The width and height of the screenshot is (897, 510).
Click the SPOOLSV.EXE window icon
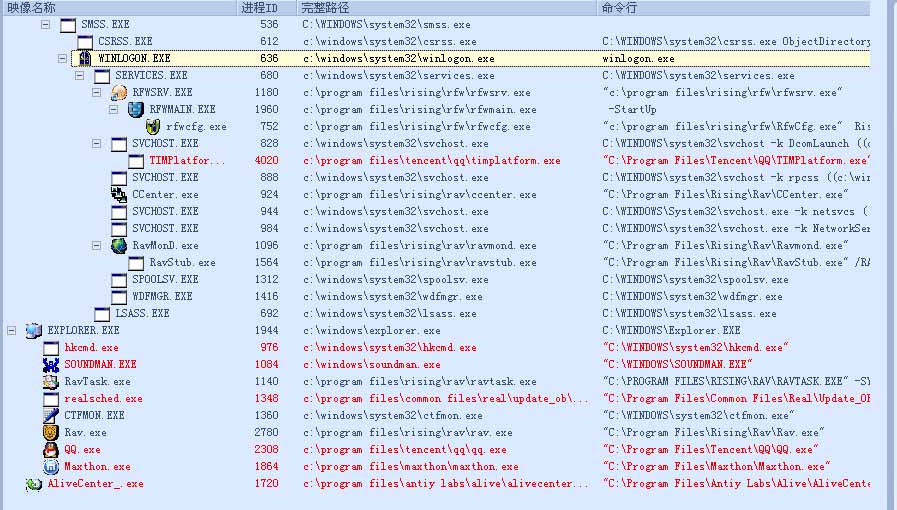click(119, 280)
